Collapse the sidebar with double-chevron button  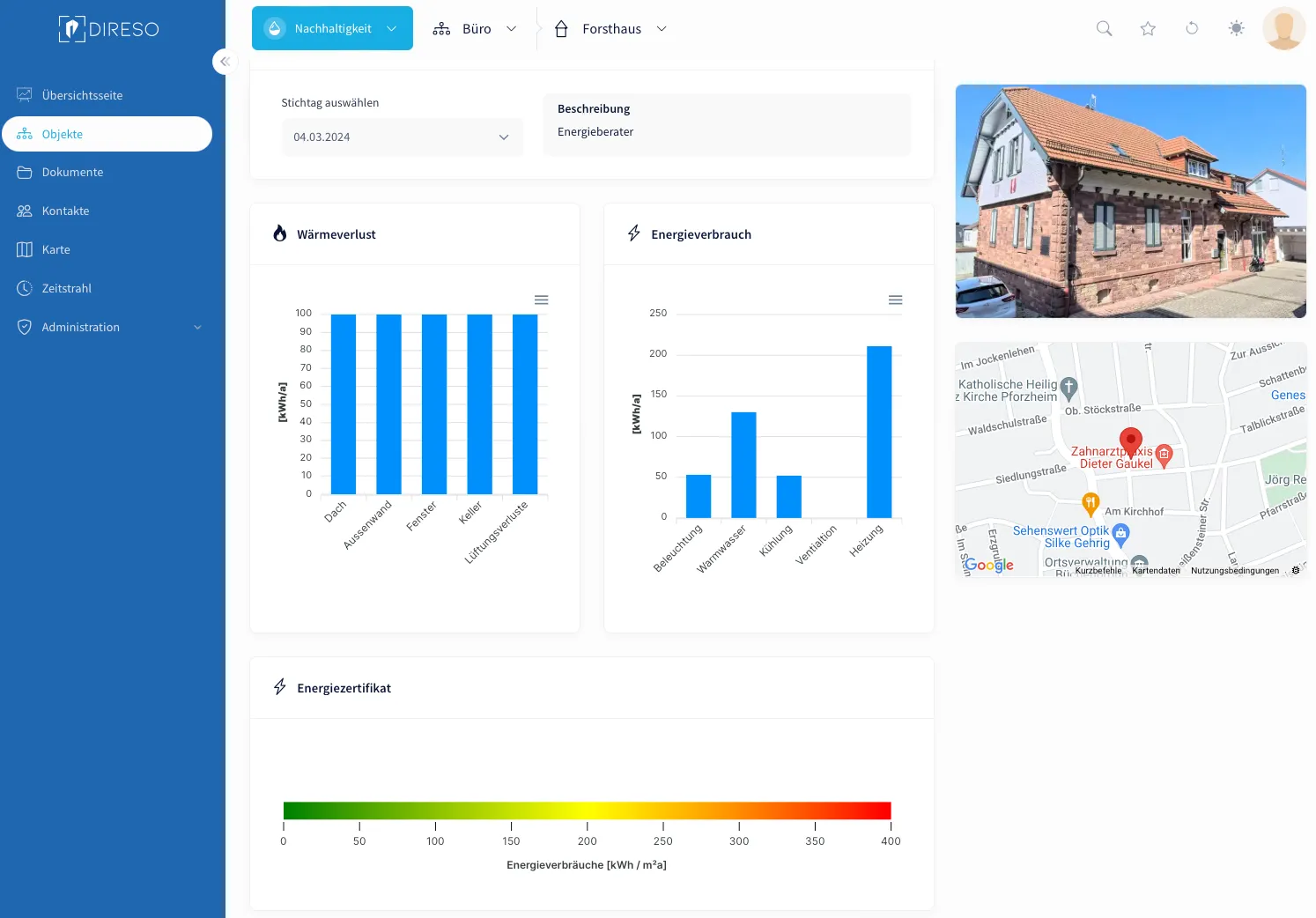tap(225, 62)
